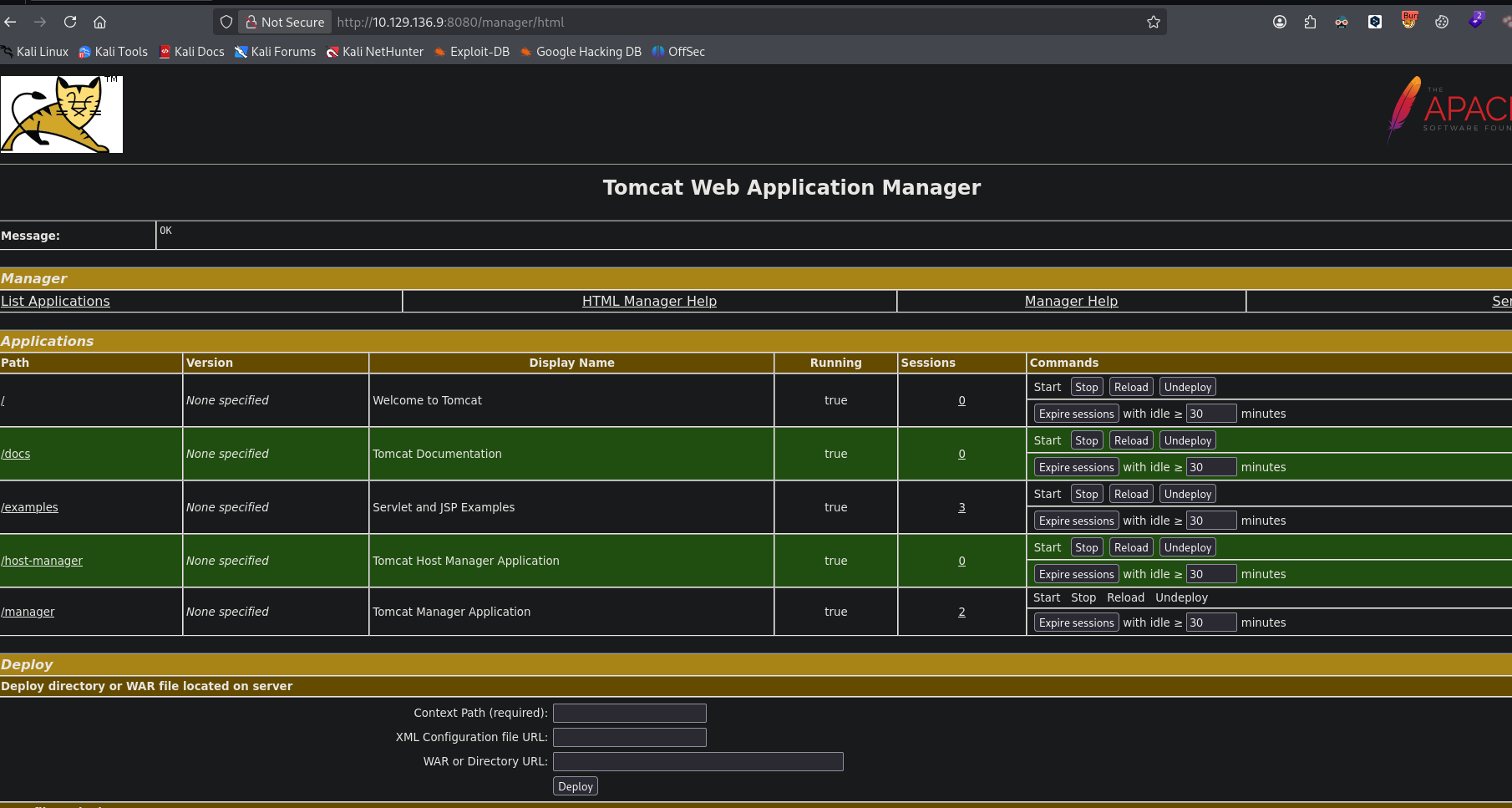The height and width of the screenshot is (808, 1512).
Task: Reload the Welcome to Tomcat application
Action: (1131, 387)
